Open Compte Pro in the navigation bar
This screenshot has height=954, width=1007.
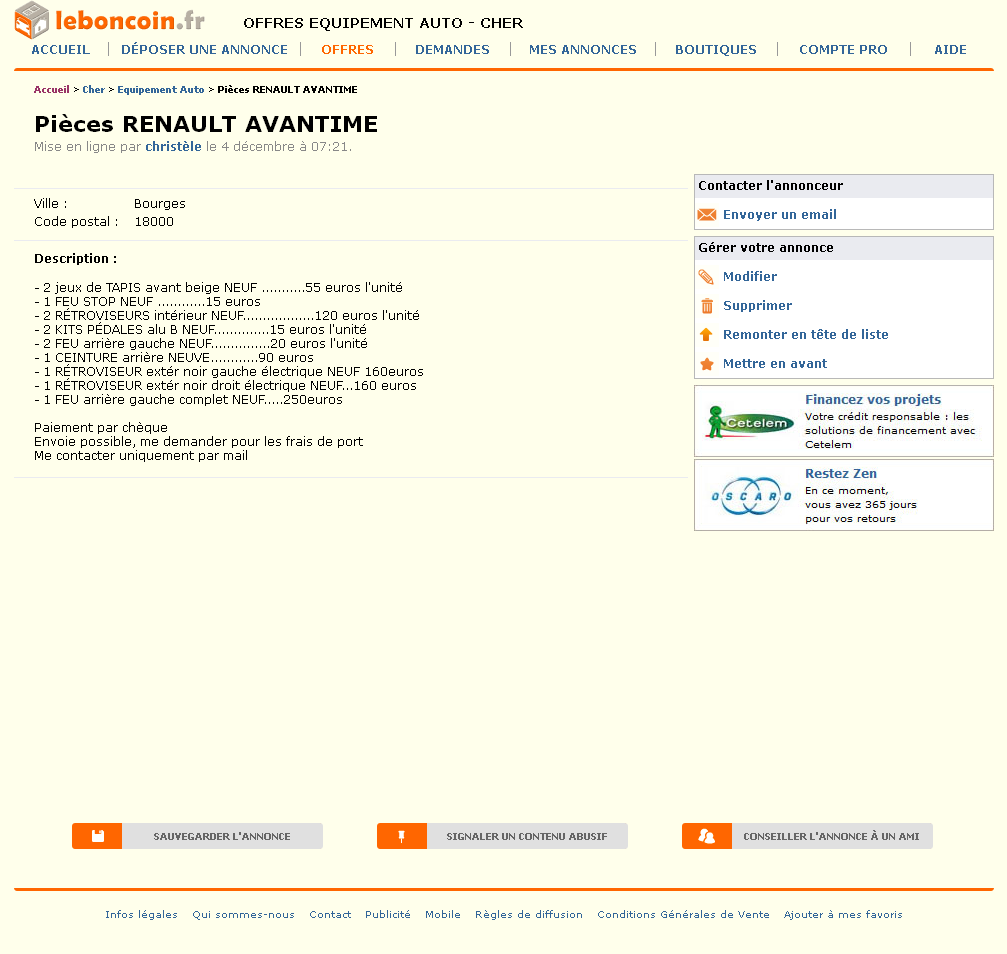point(843,49)
